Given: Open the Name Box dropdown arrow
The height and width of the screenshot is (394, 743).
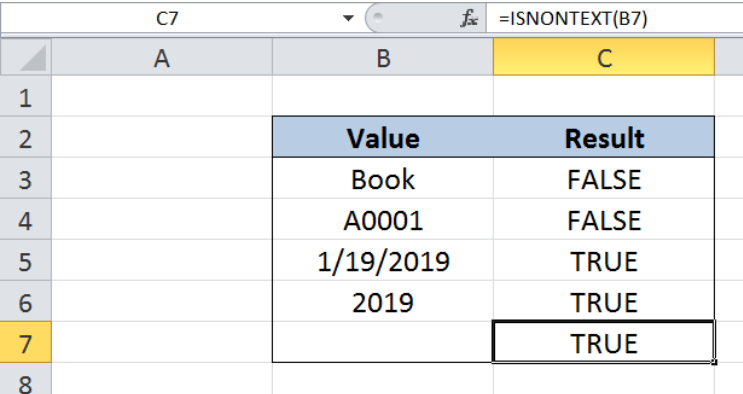Looking at the screenshot, I should pos(348,18).
